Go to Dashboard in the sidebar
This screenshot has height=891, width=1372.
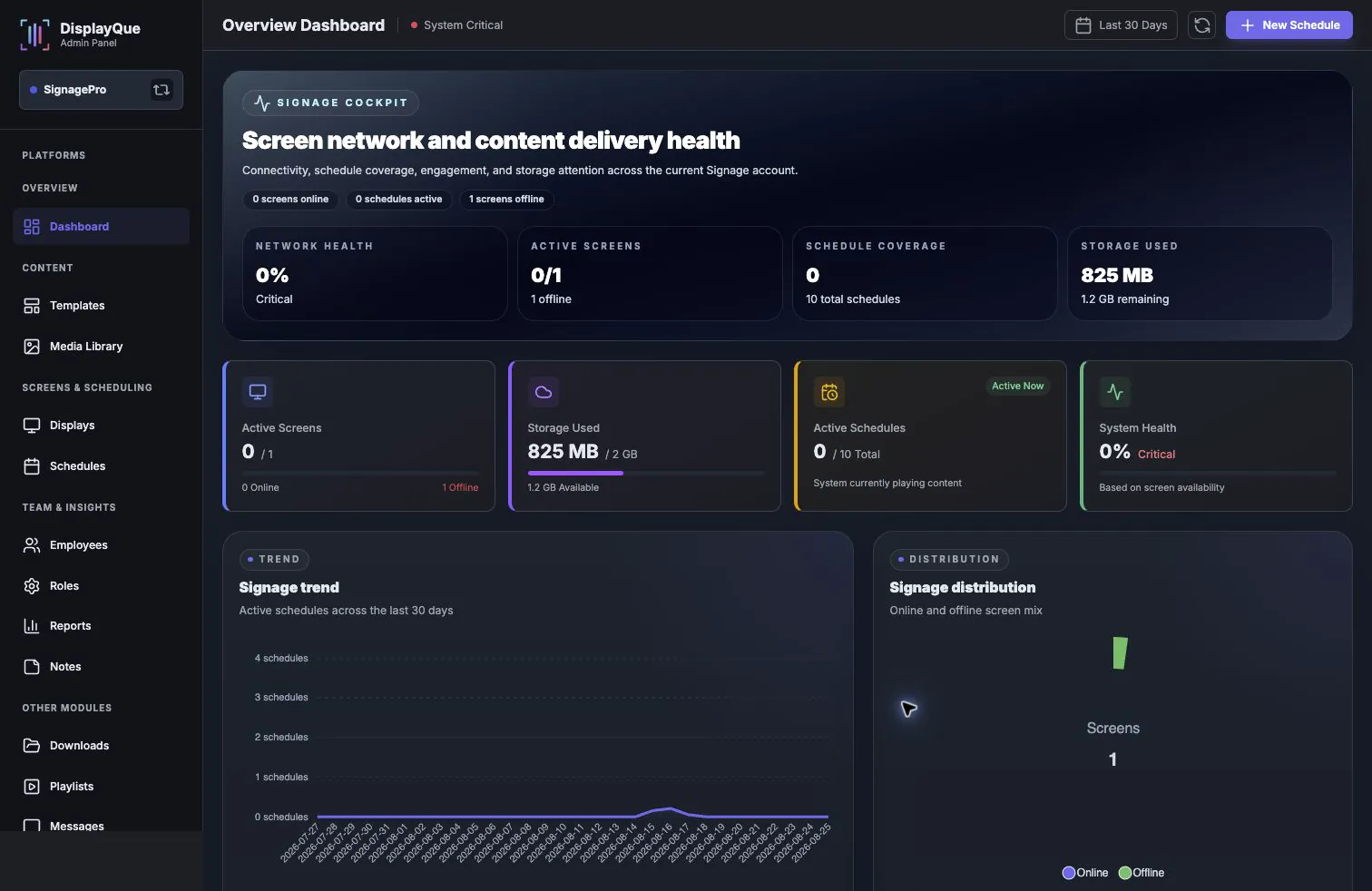tap(101, 227)
